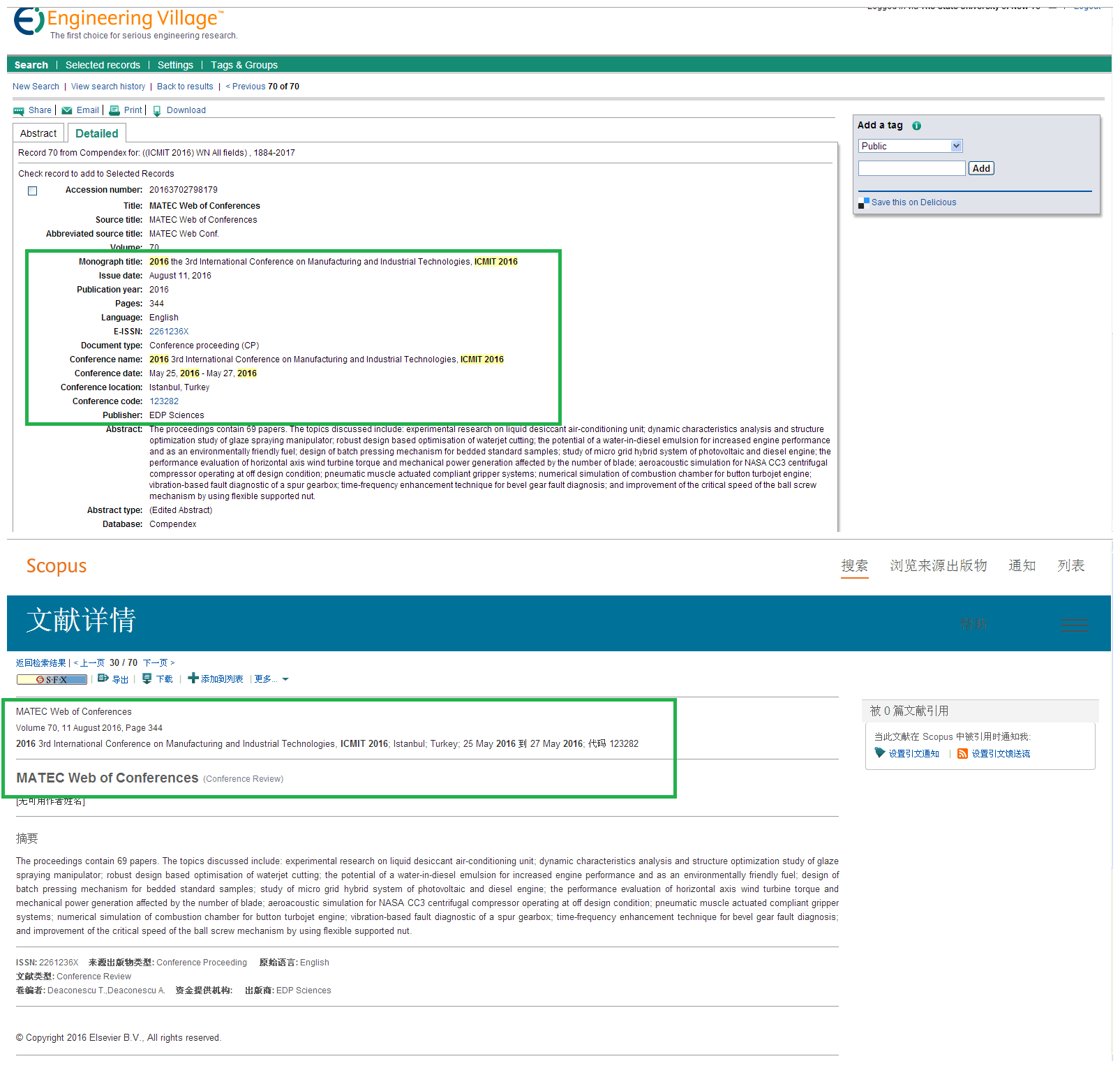Click the Back to results link
This screenshot has width=1120, height=1068.
(185, 87)
